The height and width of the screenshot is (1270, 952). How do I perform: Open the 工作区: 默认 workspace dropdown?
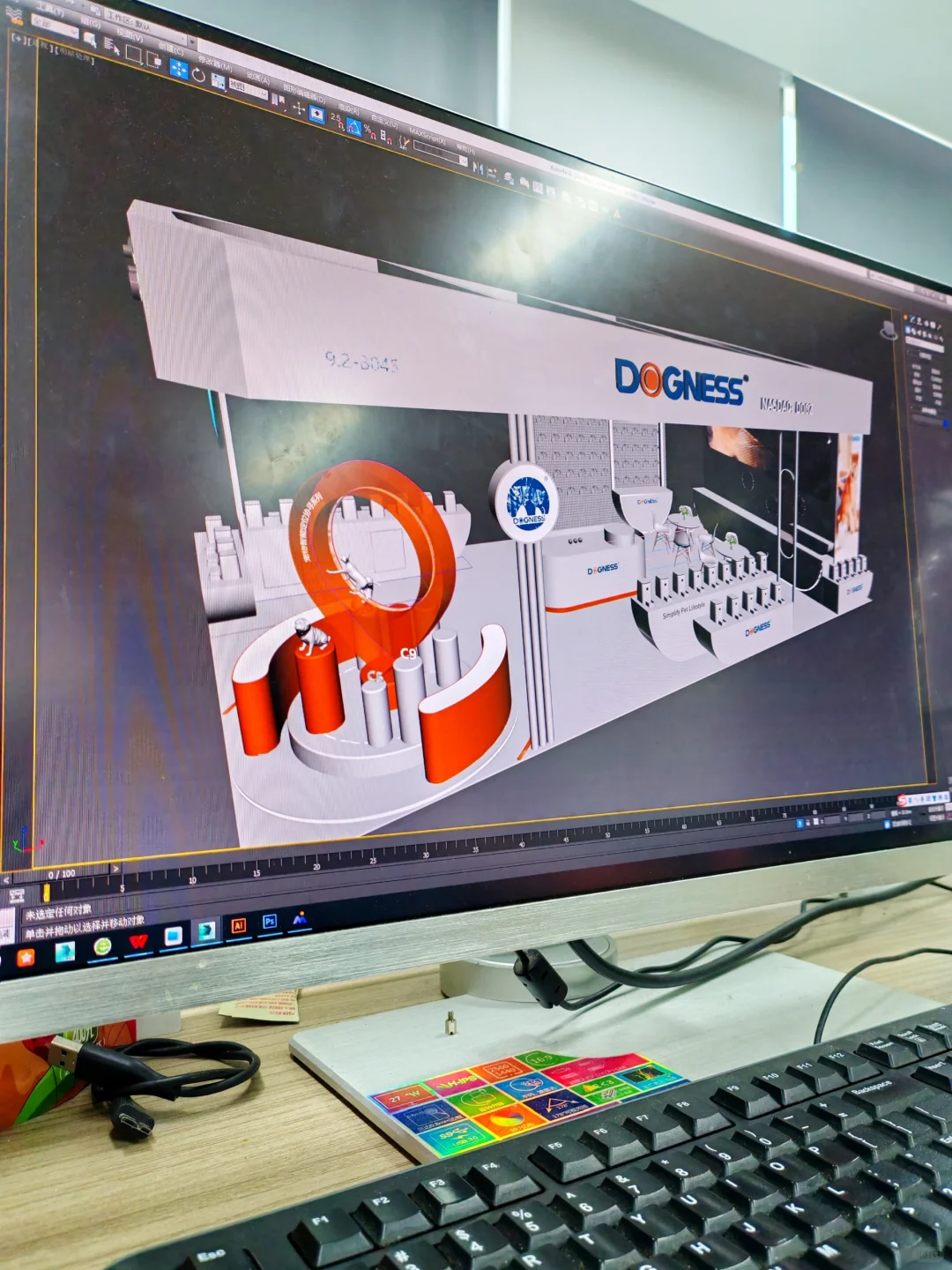pyautogui.click(x=146, y=26)
